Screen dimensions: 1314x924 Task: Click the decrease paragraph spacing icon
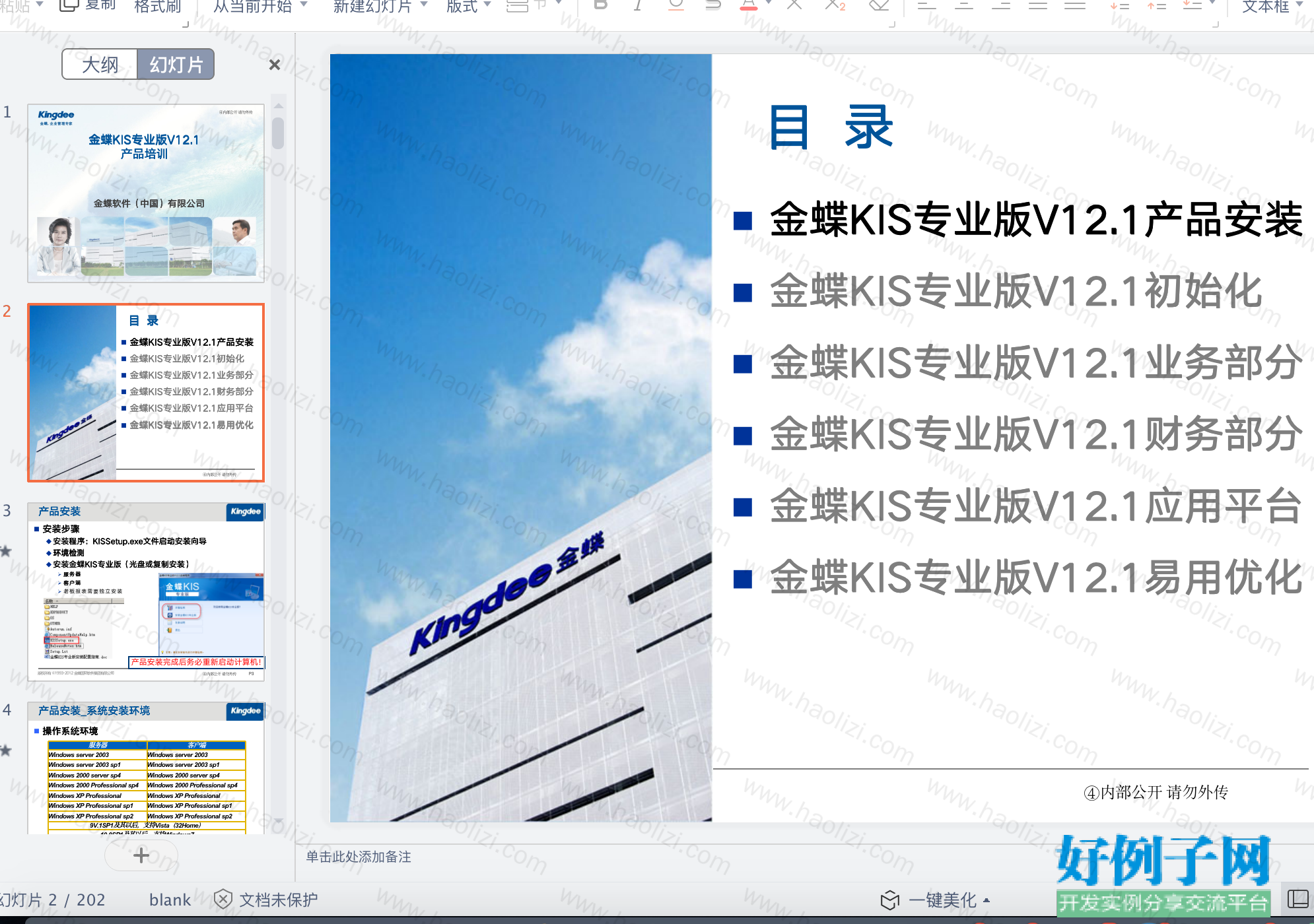click(x=1119, y=5)
